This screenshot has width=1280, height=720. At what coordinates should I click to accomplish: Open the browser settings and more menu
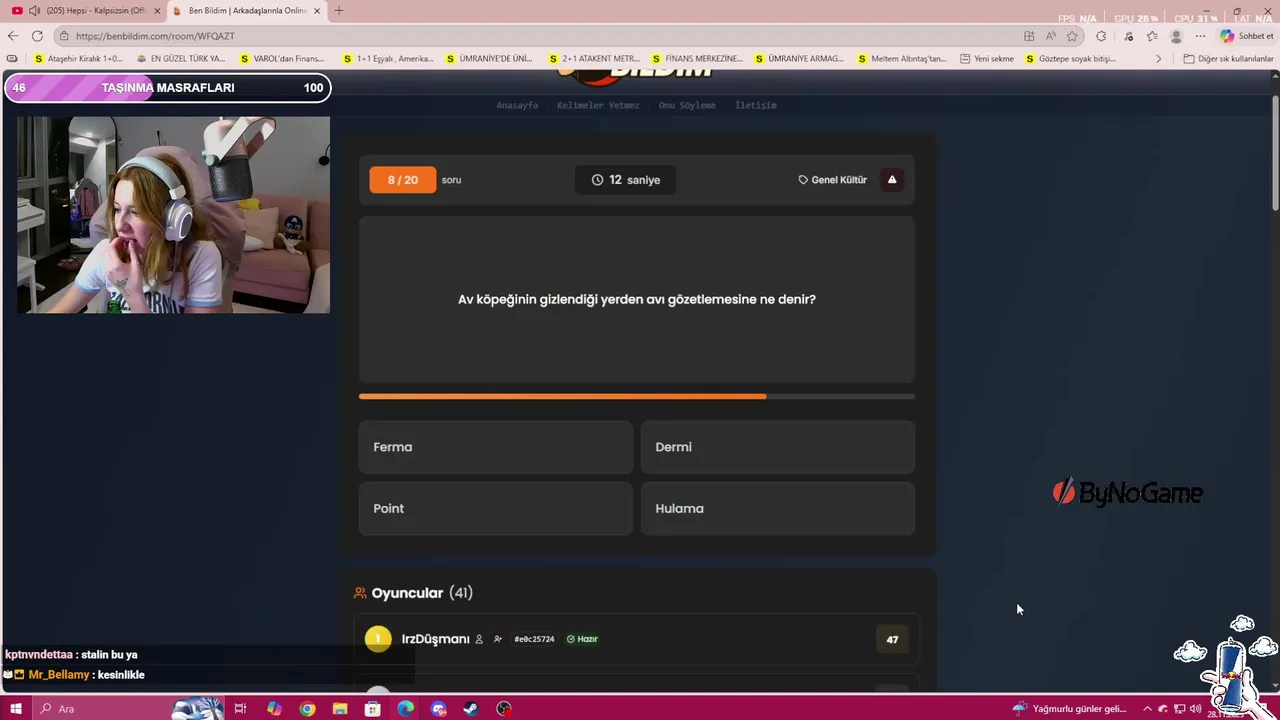click(1200, 36)
